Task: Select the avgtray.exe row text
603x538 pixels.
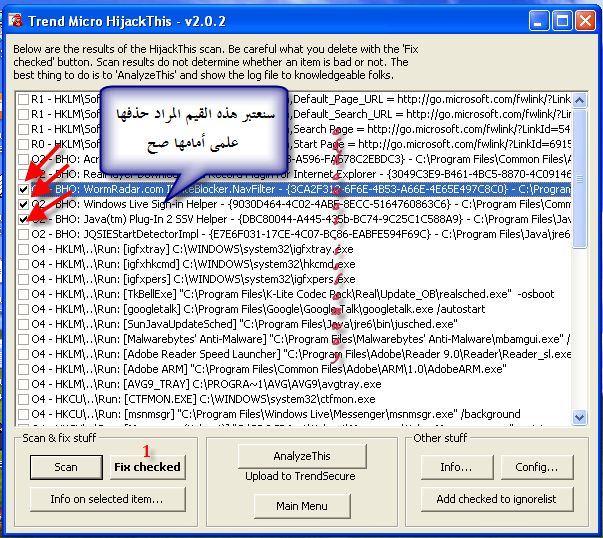Action: point(206,384)
